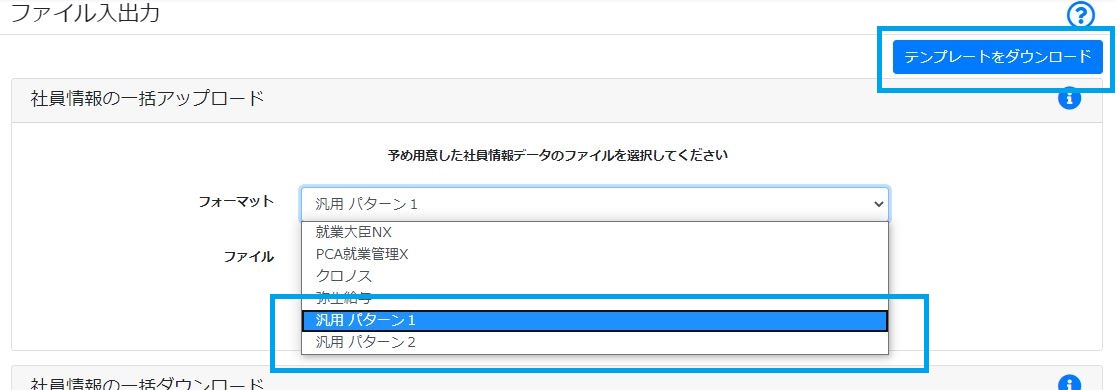Click the 社員情報の一括ダウンロード section header

point(147,384)
